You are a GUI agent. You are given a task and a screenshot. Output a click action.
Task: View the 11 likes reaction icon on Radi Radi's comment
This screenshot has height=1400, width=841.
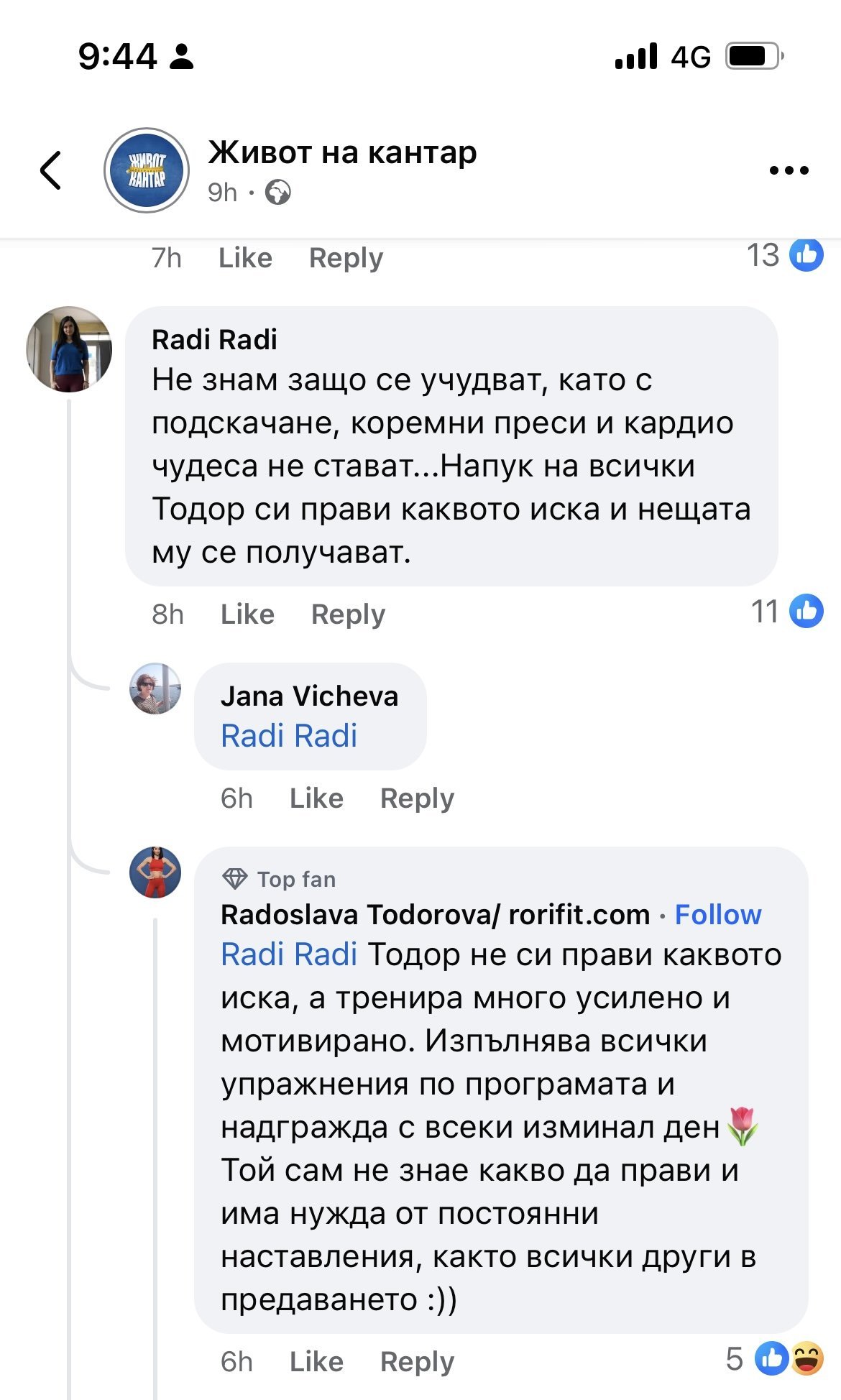click(806, 612)
